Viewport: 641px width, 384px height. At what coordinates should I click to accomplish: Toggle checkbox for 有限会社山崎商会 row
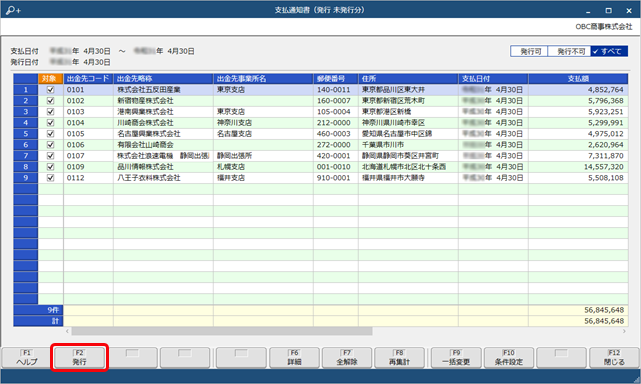point(51,145)
